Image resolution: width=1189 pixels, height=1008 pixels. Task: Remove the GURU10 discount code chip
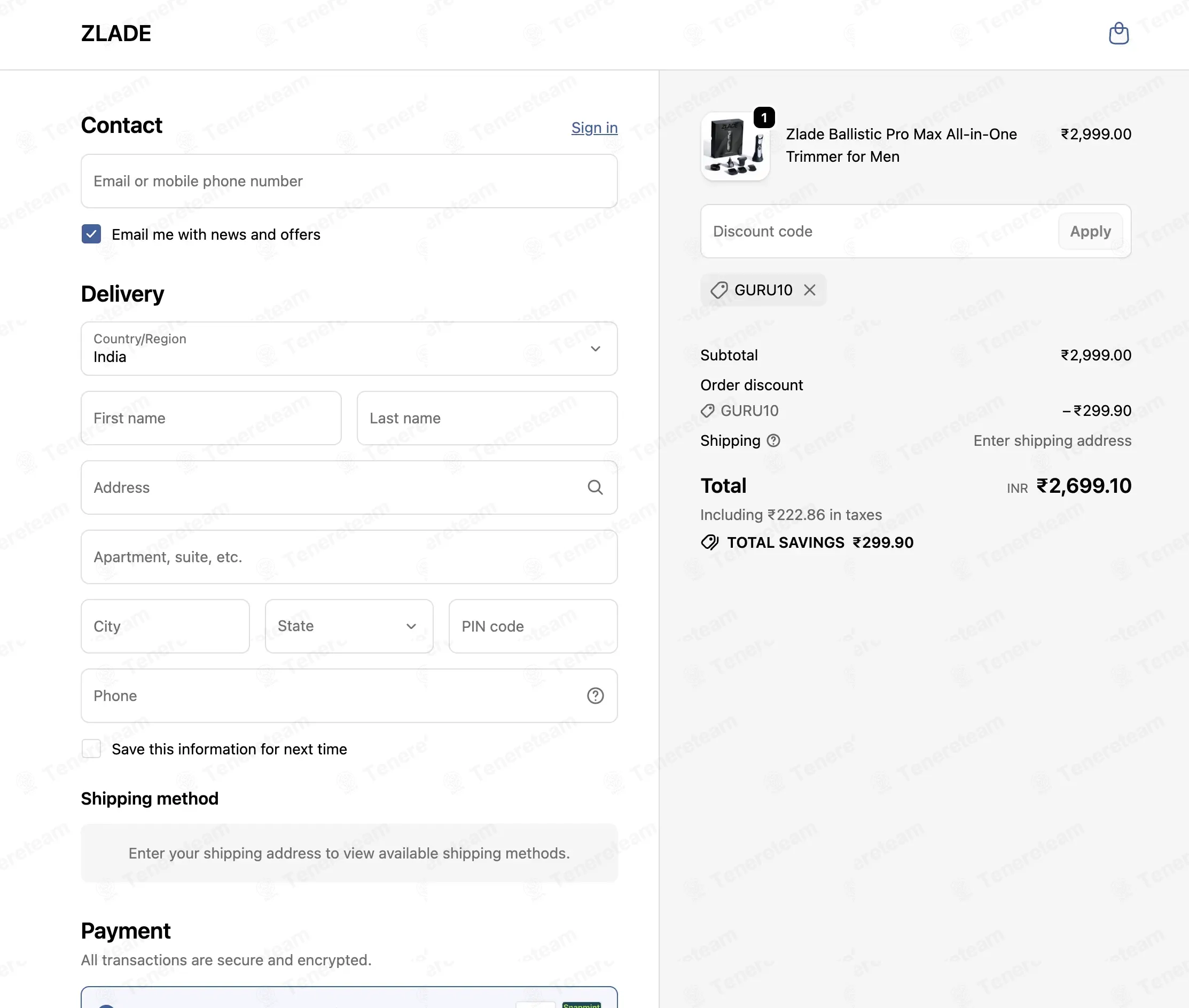click(809, 290)
